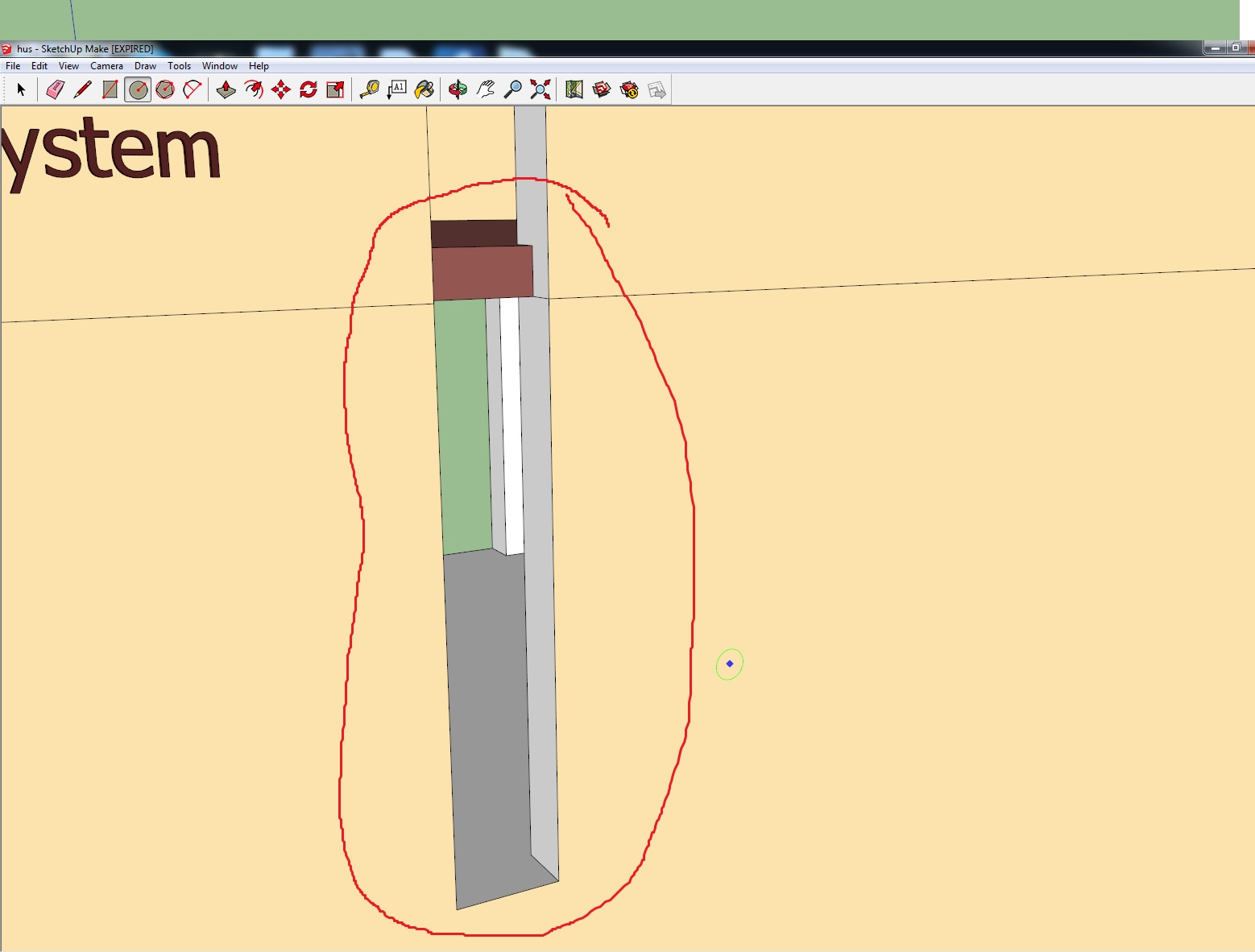Pick the Eraser tool

point(55,89)
